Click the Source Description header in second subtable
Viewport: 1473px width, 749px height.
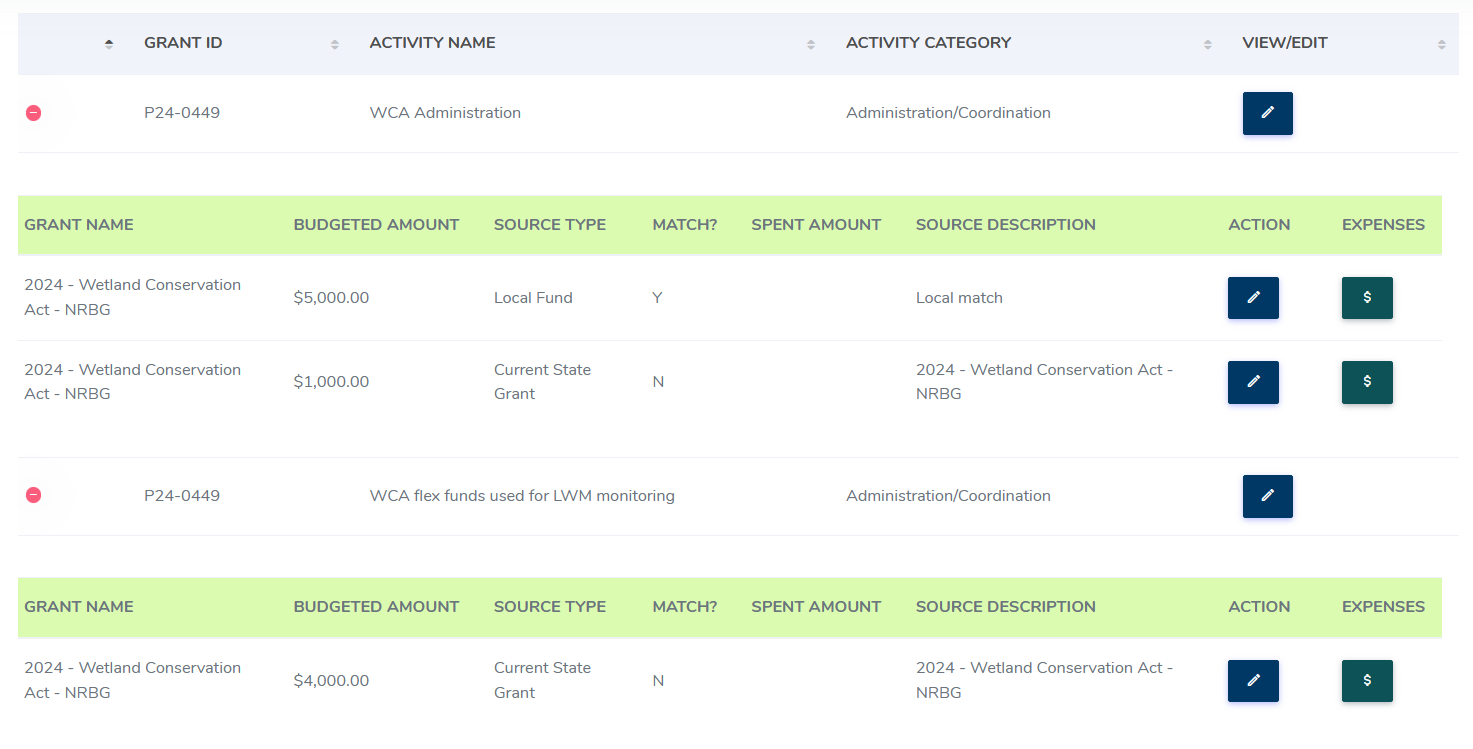click(1005, 607)
